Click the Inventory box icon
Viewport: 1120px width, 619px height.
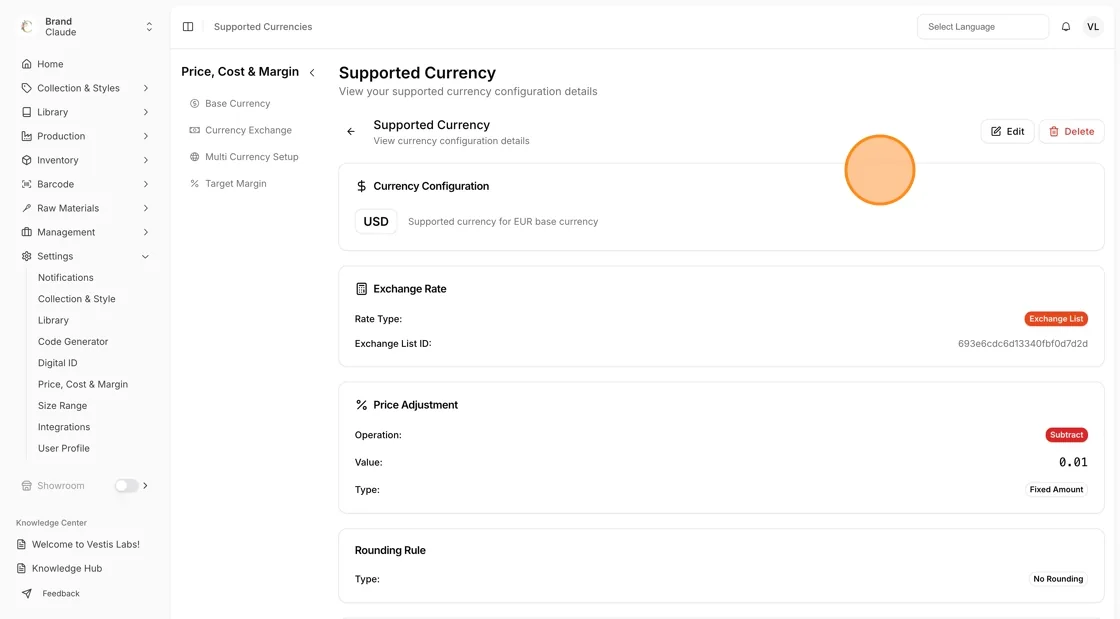(x=26, y=160)
